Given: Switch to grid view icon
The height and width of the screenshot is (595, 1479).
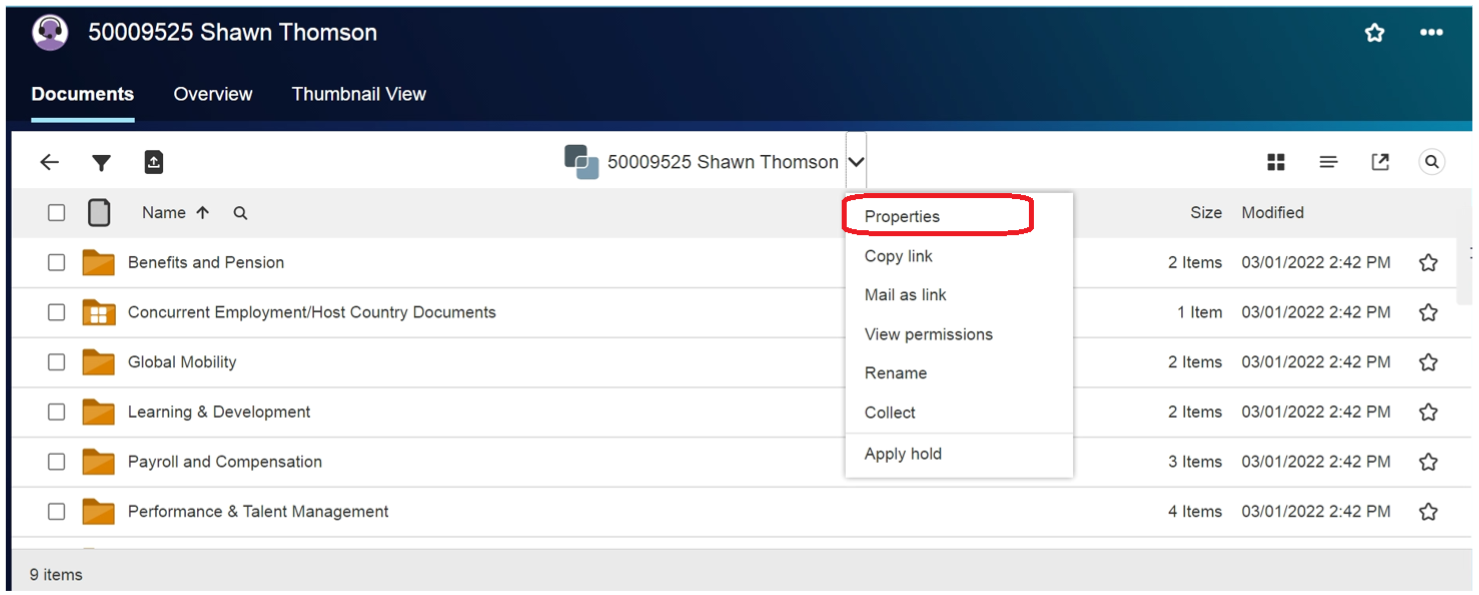Looking at the screenshot, I should pos(1276,162).
